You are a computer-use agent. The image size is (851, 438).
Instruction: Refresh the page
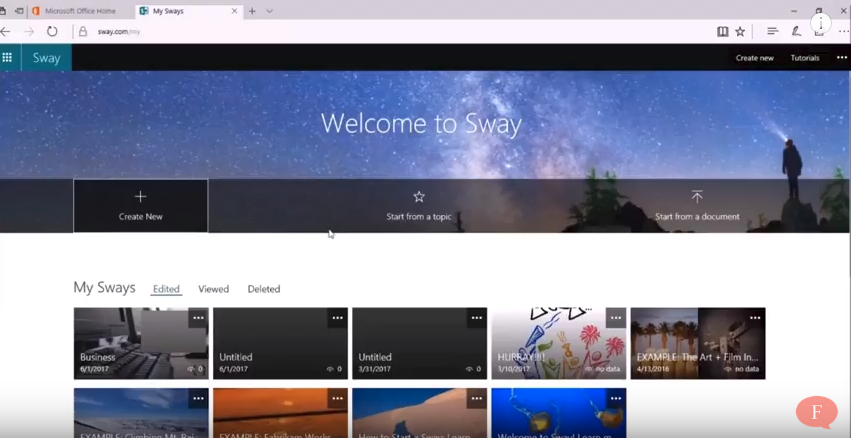(52, 31)
